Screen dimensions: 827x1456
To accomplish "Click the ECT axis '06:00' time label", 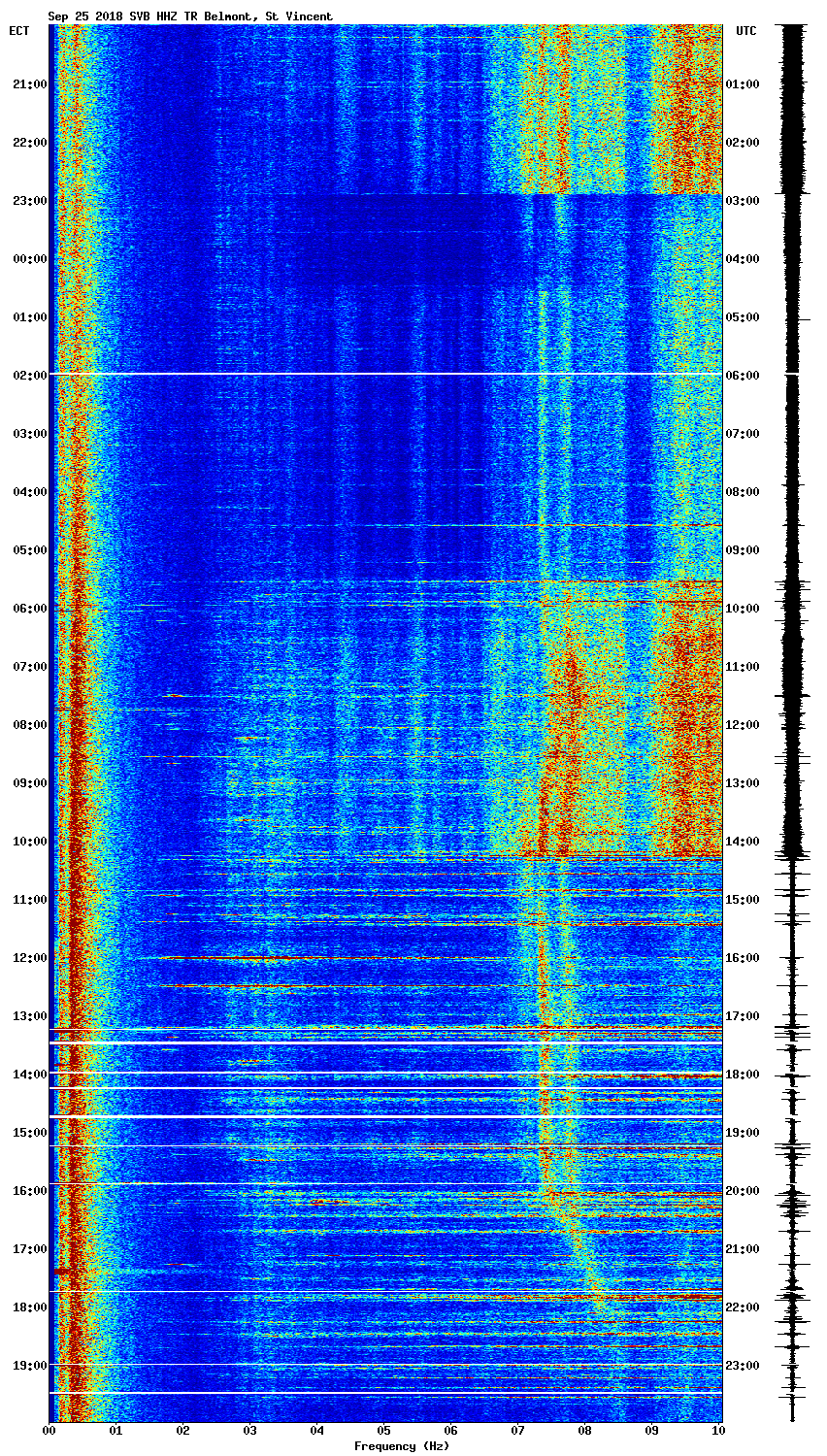I will 29,609.
